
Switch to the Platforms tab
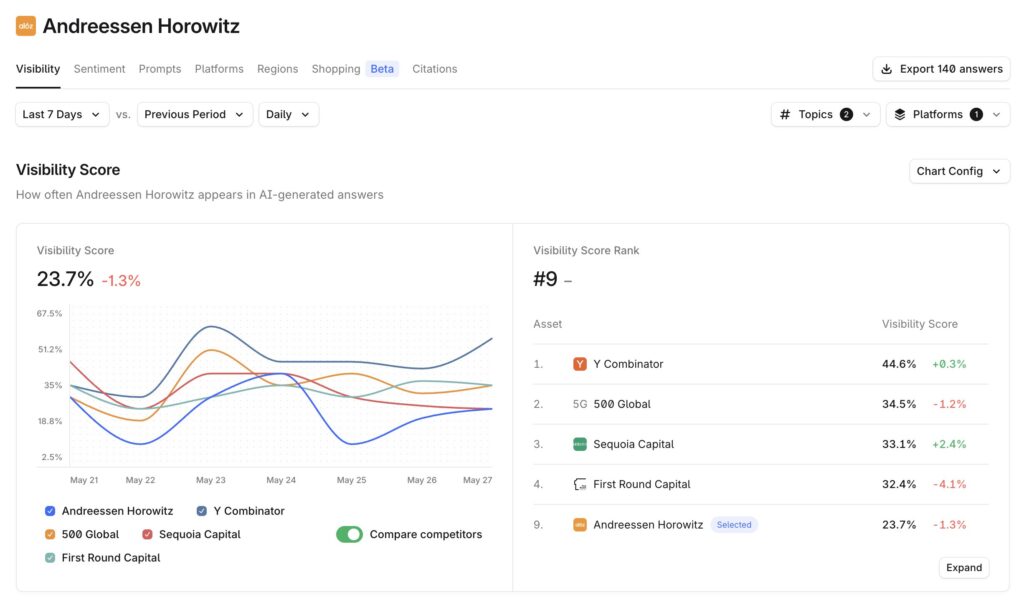point(219,69)
